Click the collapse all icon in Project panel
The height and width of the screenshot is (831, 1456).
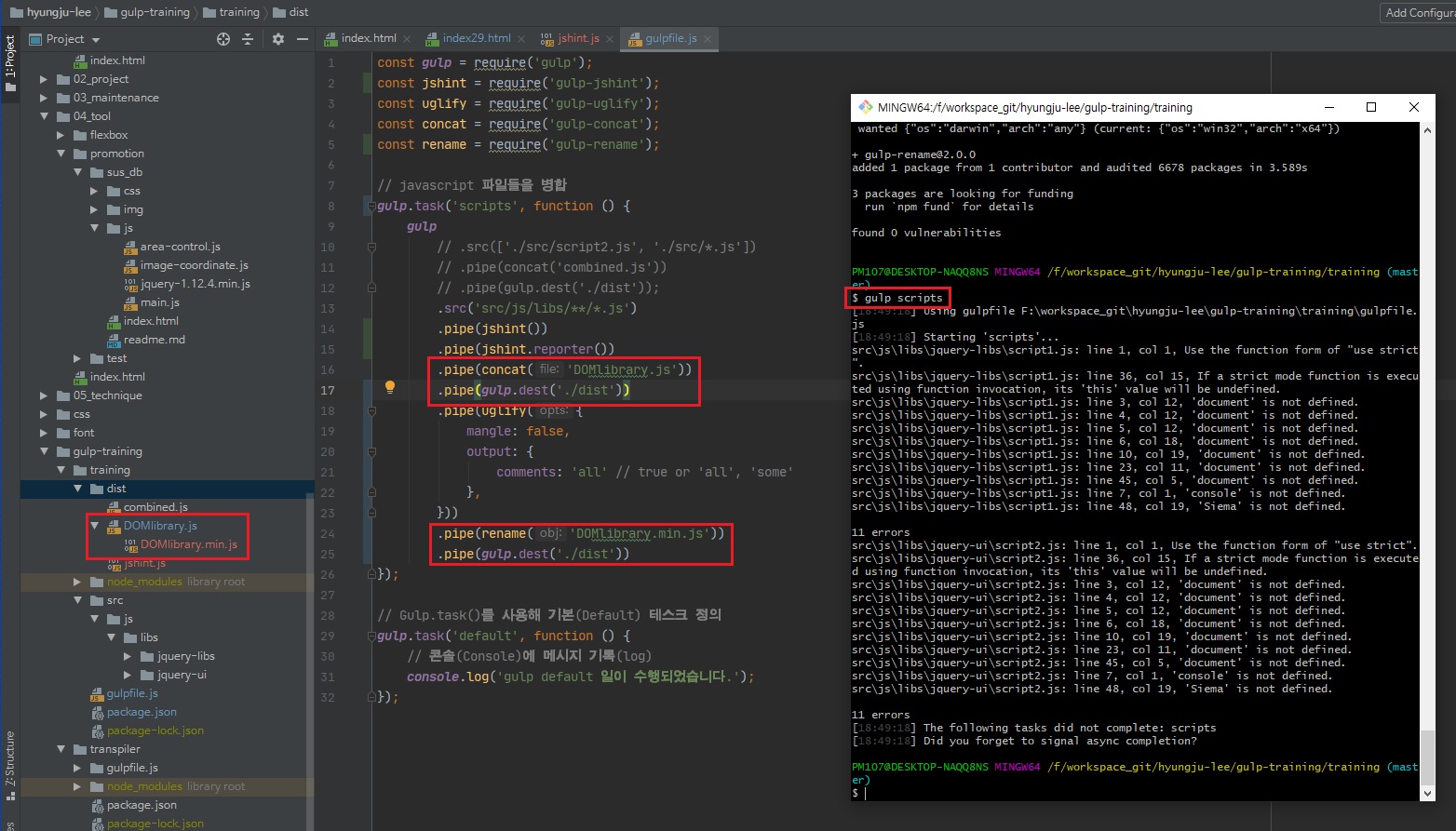tap(248, 39)
